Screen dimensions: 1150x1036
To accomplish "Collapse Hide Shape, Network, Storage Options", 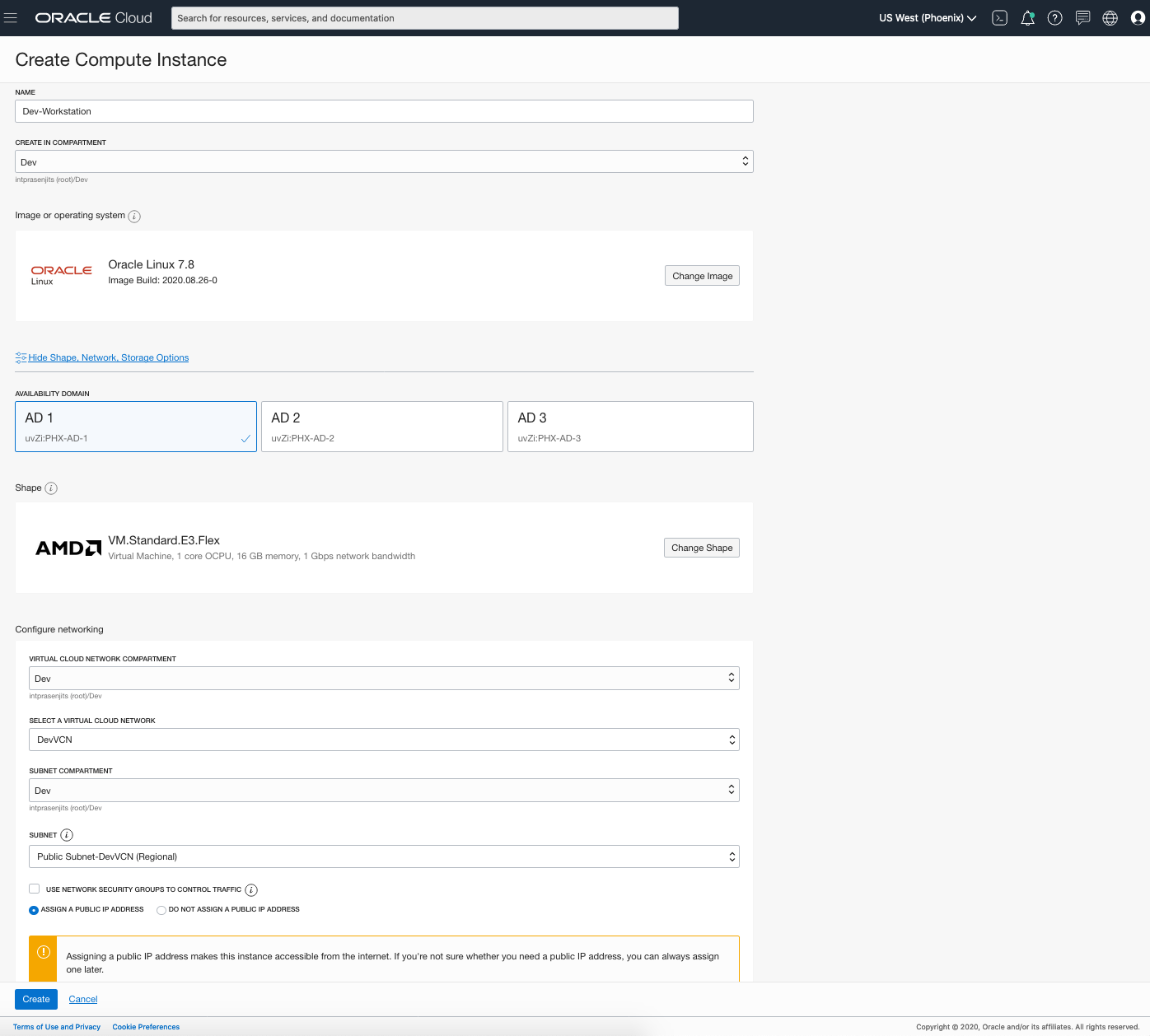I will [108, 357].
